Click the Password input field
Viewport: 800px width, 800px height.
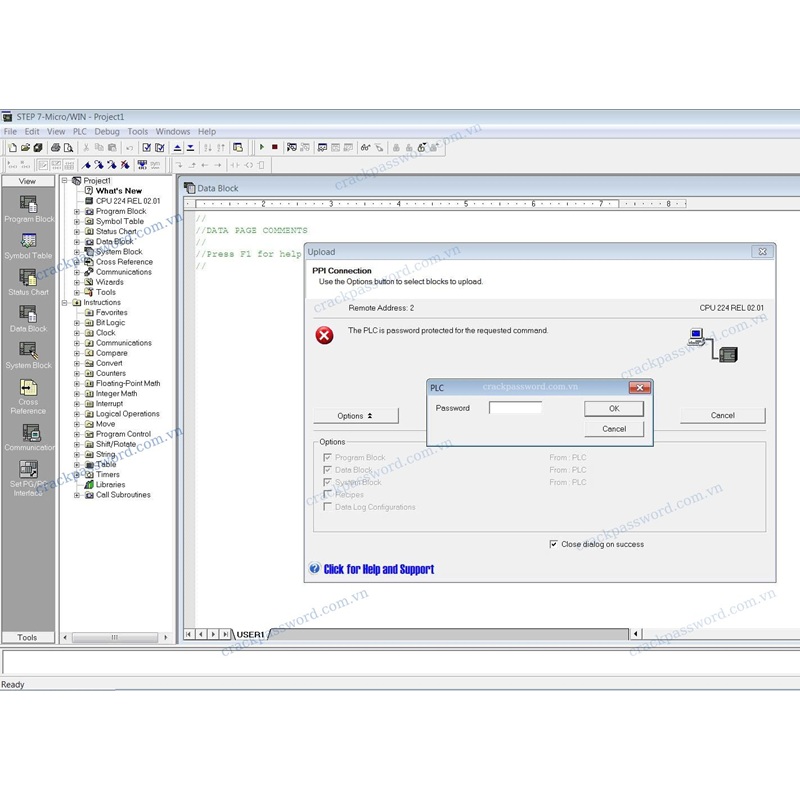pos(515,408)
